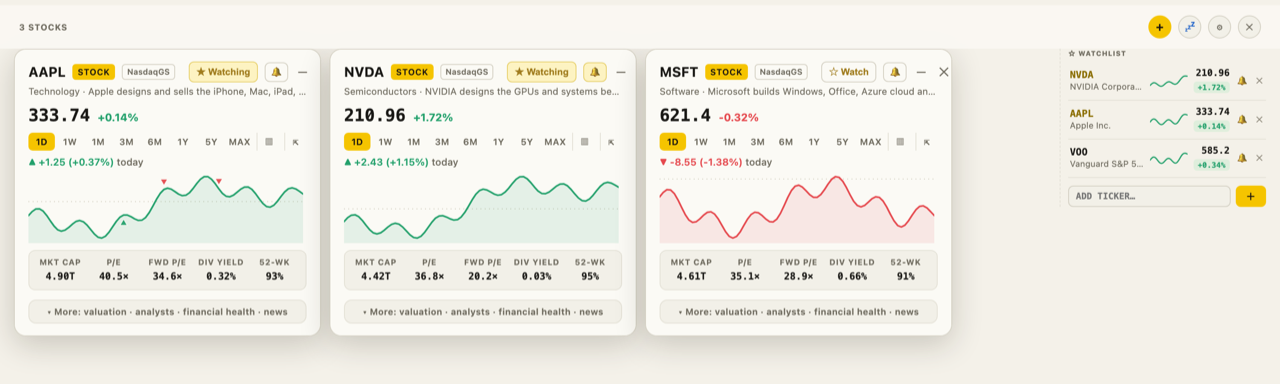The height and width of the screenshot is (384, 1280).
Task: Select the 3M range on NVDA card
Action: (x=442, y=142)
